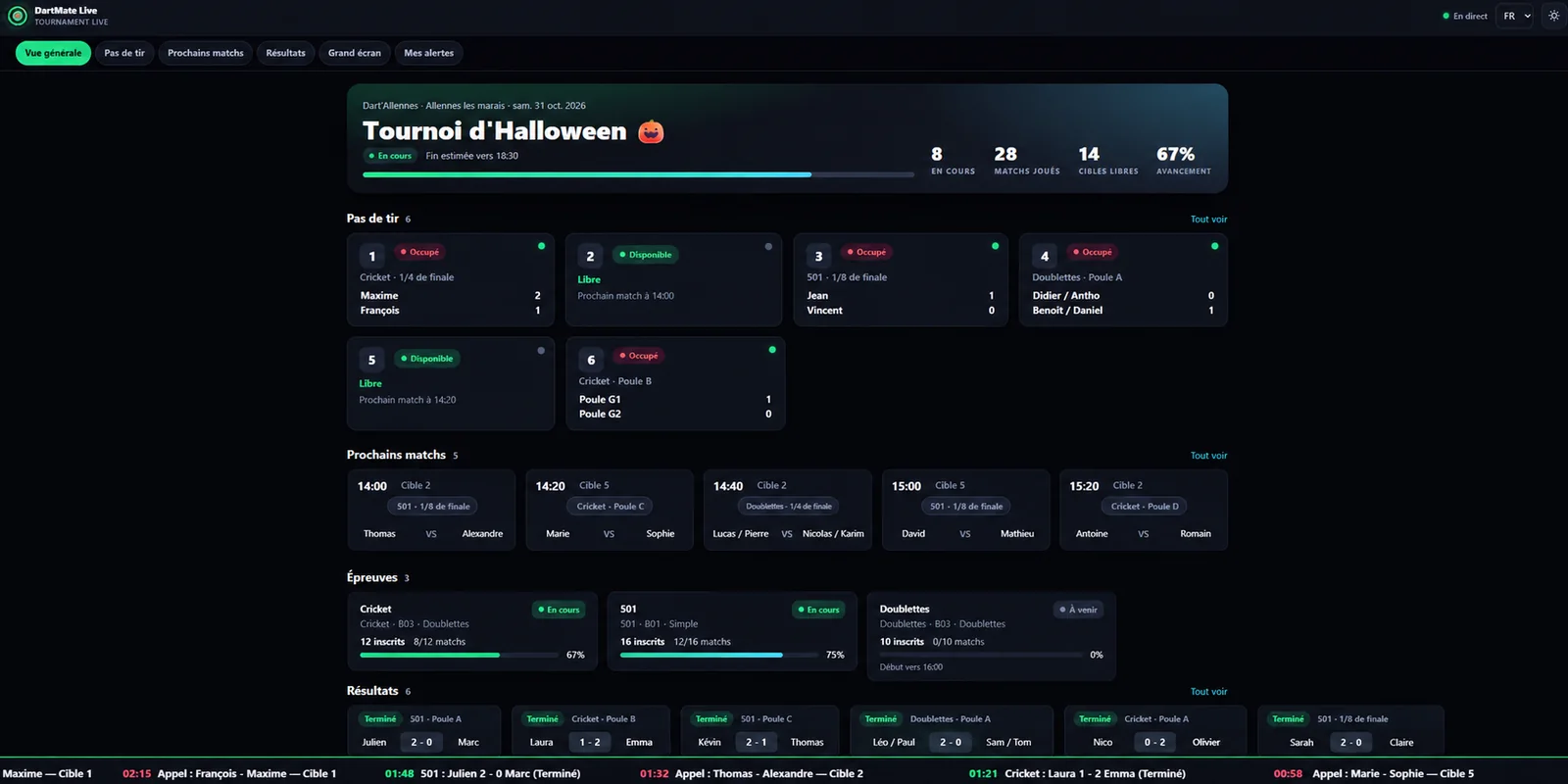Click the 0 - 2 score Nico vs Olivier
Screen dimensions: 1568x784
click(1155, 743)
